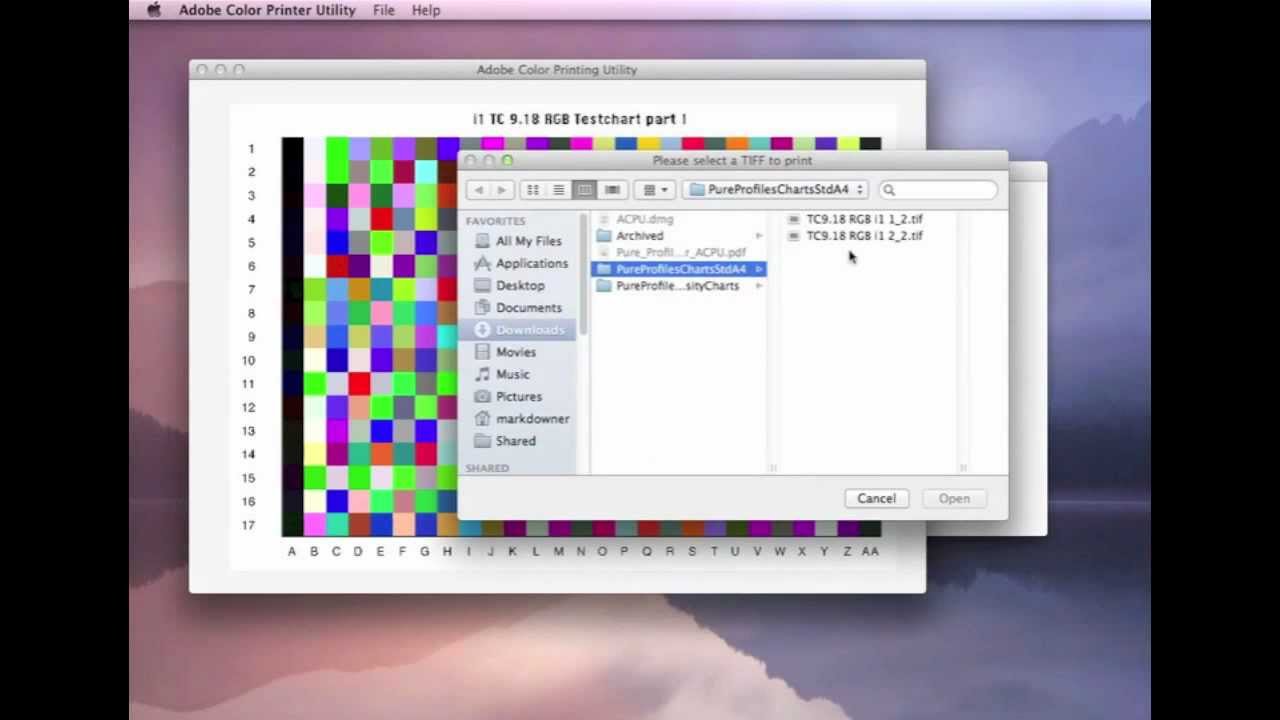Select the PureProfilesChartsStdA4 folder
This screenshot has height=720, width=1280.
[680, 269]
